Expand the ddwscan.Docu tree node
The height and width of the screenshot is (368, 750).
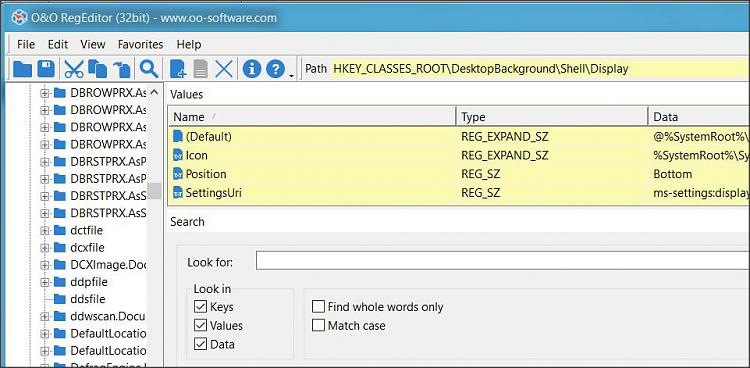coord(45,317)
